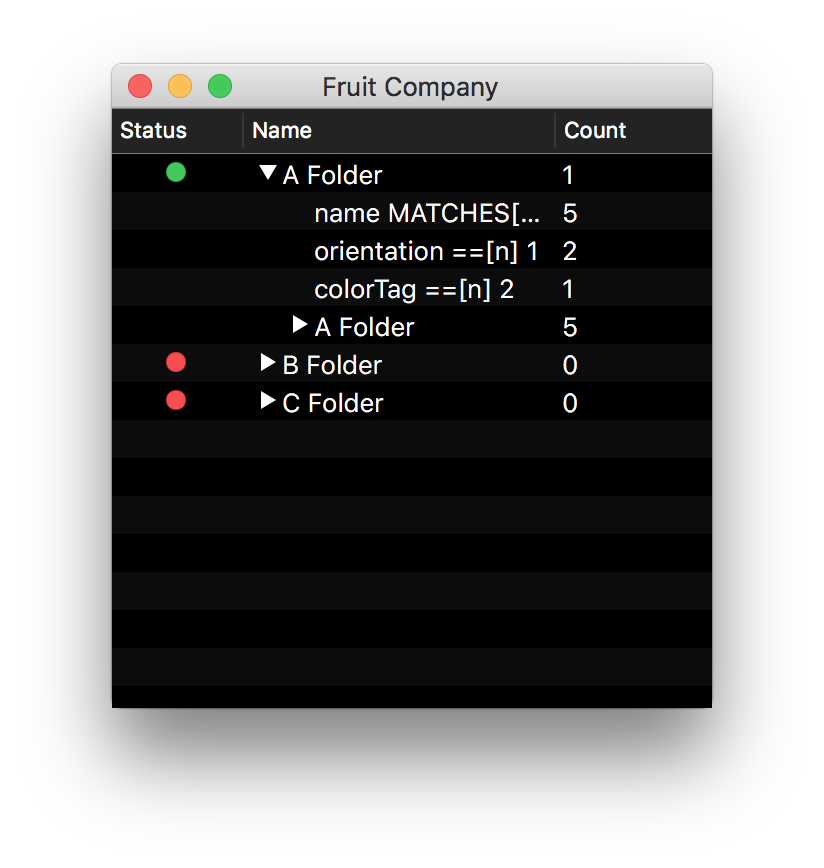Select the C Folder row label
Viewport: 824px width, 868px height.
(333, 403)
